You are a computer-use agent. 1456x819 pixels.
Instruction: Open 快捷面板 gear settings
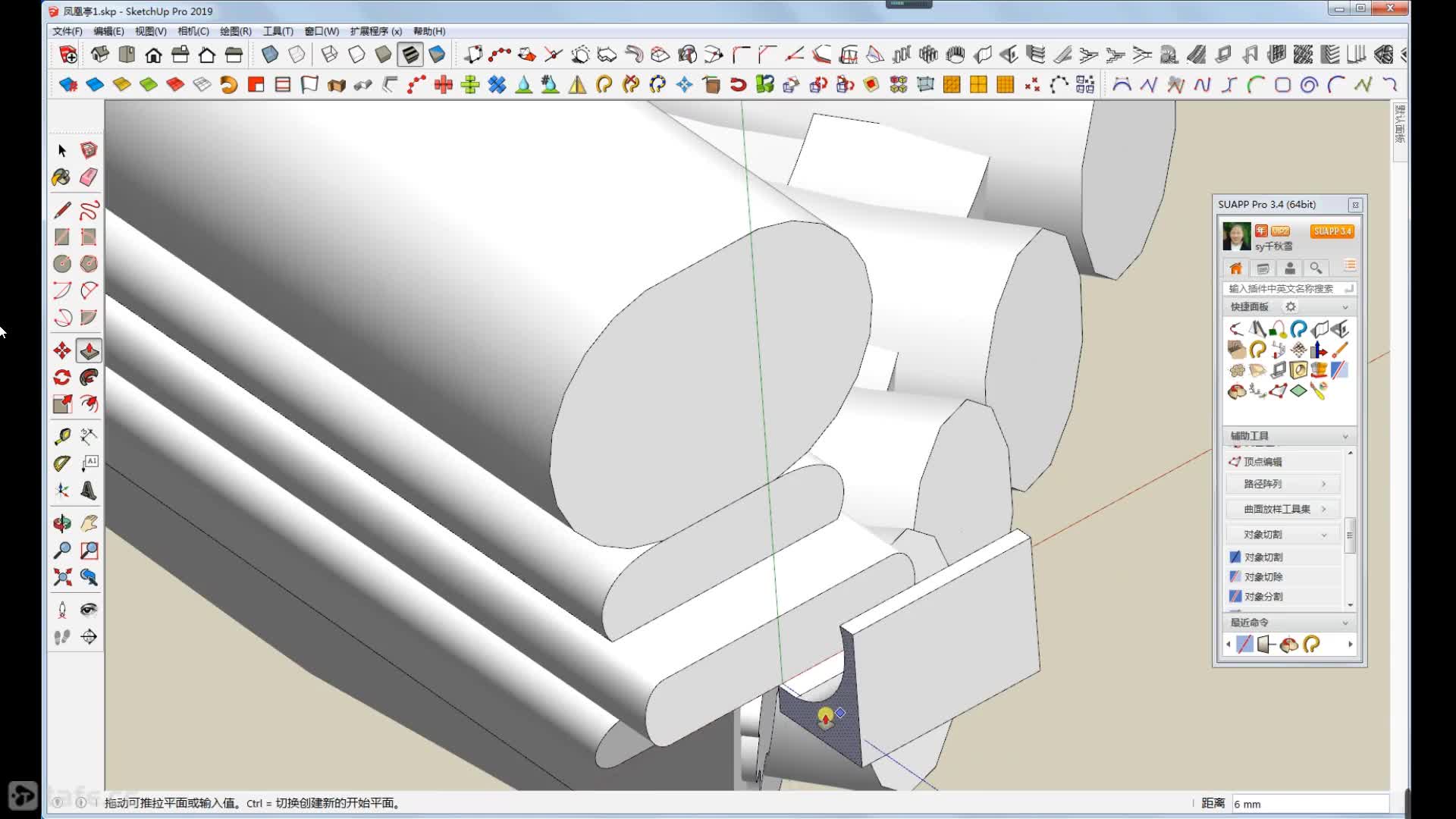pyautogui.click(x=1291, y=306)
